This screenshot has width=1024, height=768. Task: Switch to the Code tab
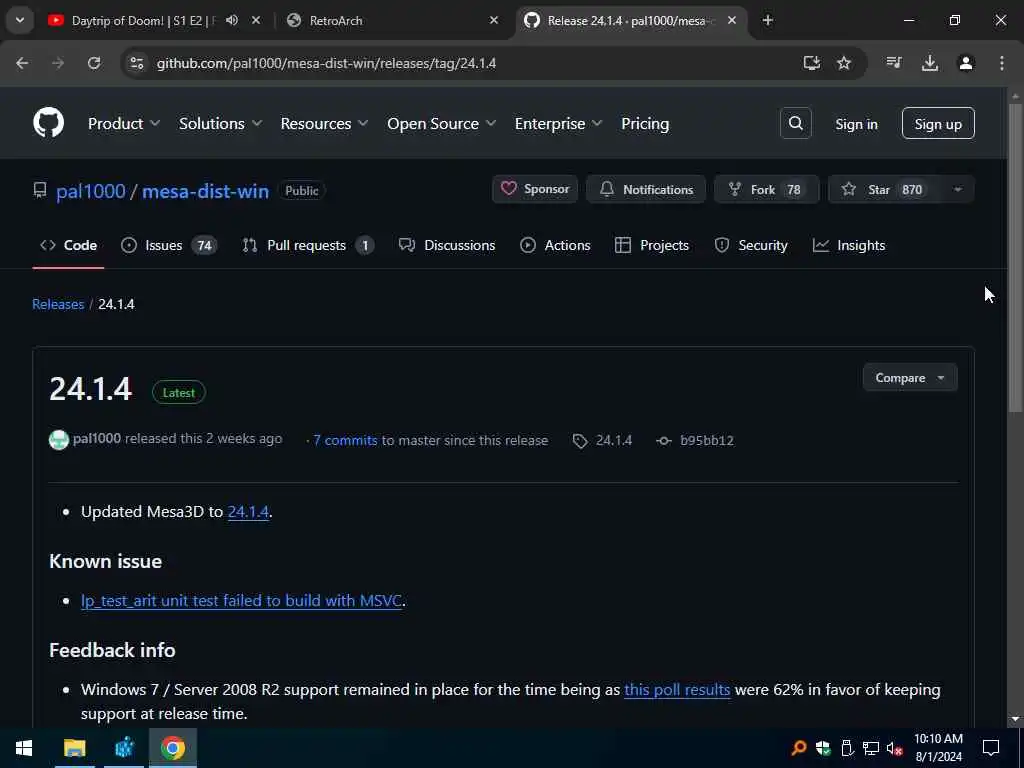point(69,245)
